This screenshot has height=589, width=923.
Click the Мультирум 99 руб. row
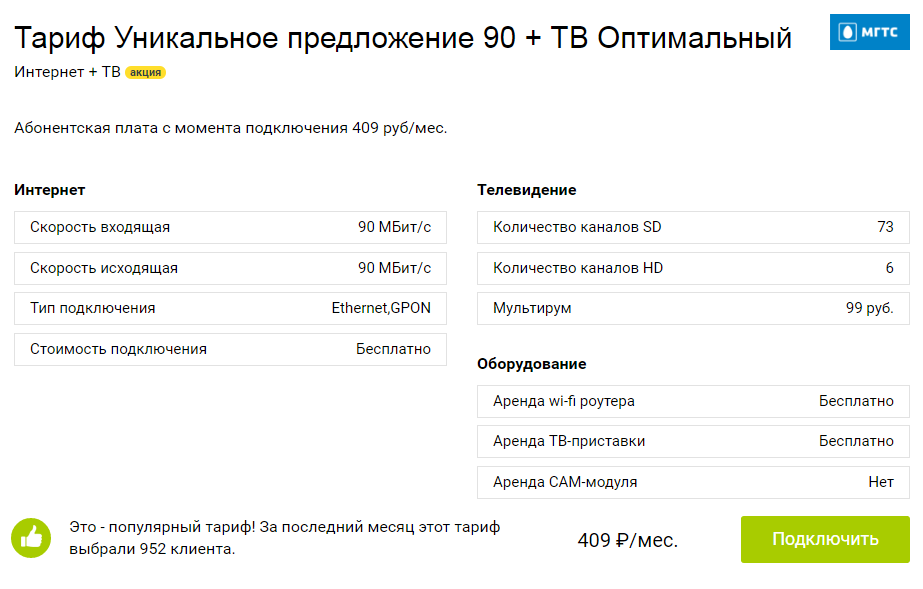tap(693, 308)
